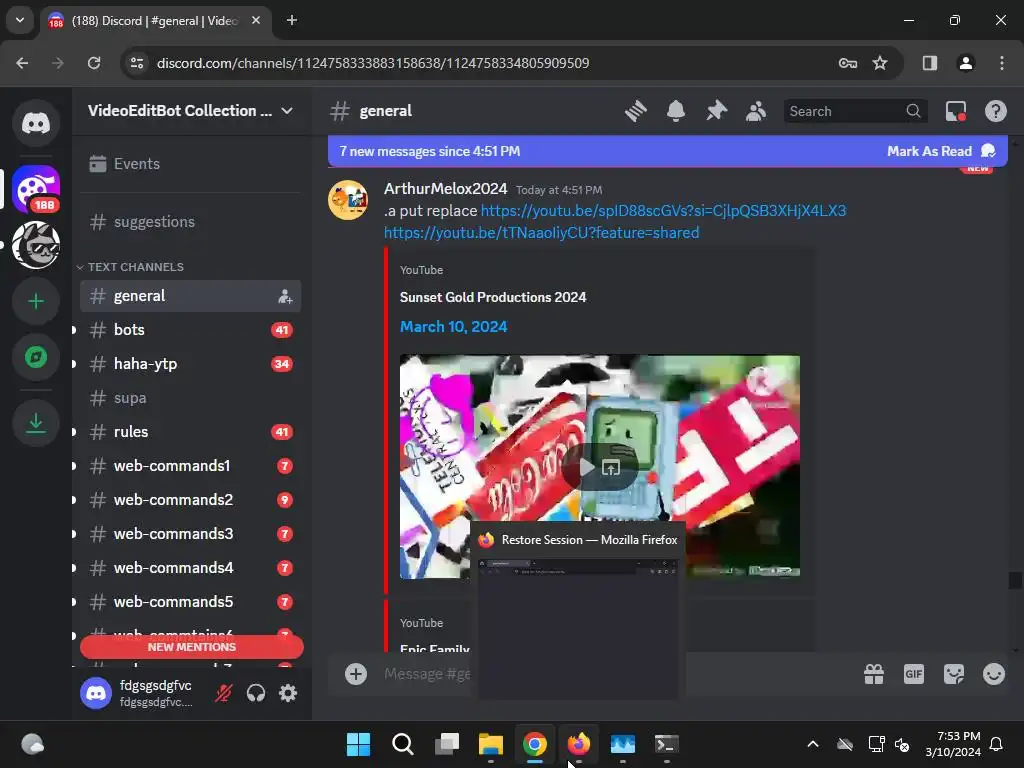Image resolution: width=1024 pixels, height=768 pixels.
Task: Click Chrome address bar URL
Action: pos(373,63)
